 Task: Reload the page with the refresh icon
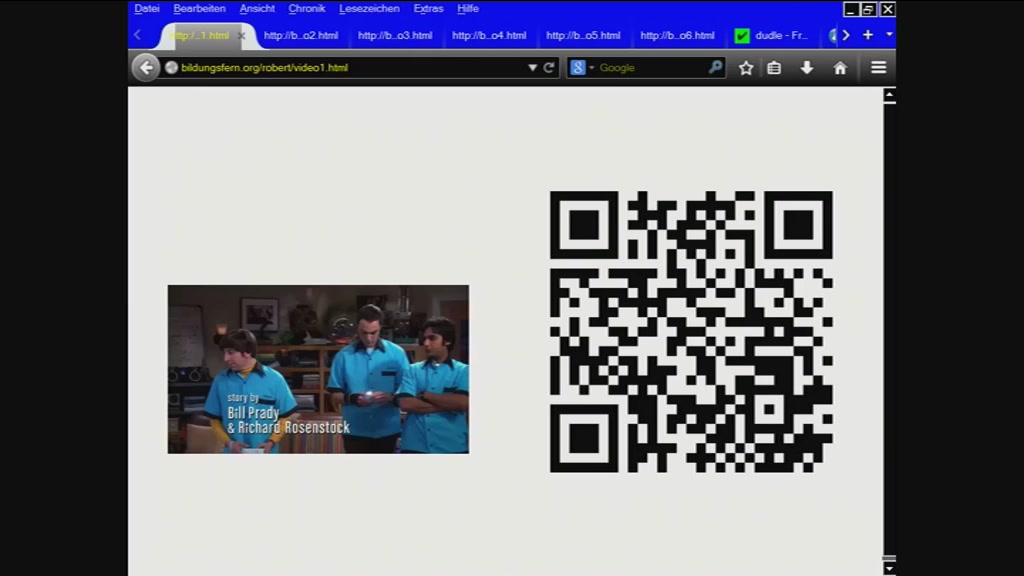tap(549, 67)
